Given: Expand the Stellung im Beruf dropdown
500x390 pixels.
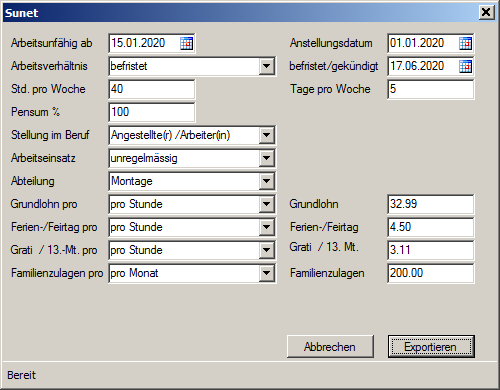Looking at the screenshot, I should (266, 135).
